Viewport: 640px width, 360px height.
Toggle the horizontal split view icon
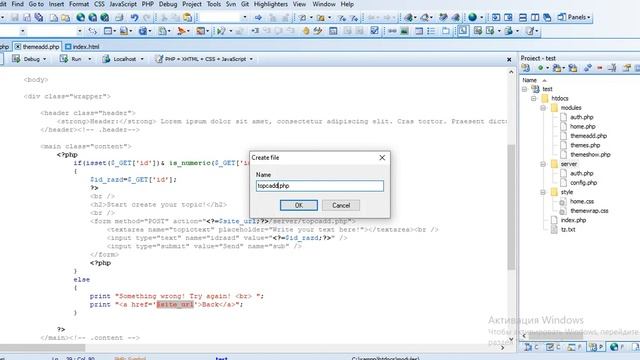[x=522, y=18]
